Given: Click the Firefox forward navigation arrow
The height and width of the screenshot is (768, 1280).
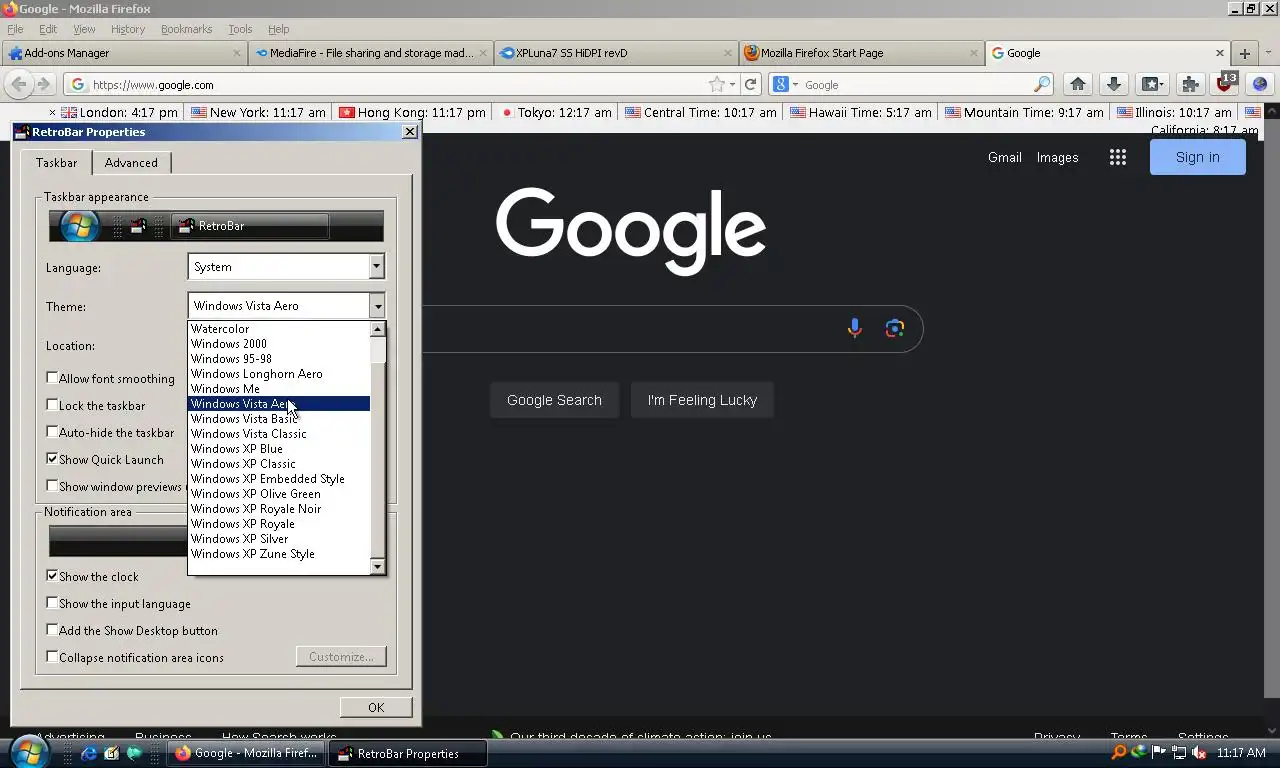Looking at the screenshot, I should point(44,84).
